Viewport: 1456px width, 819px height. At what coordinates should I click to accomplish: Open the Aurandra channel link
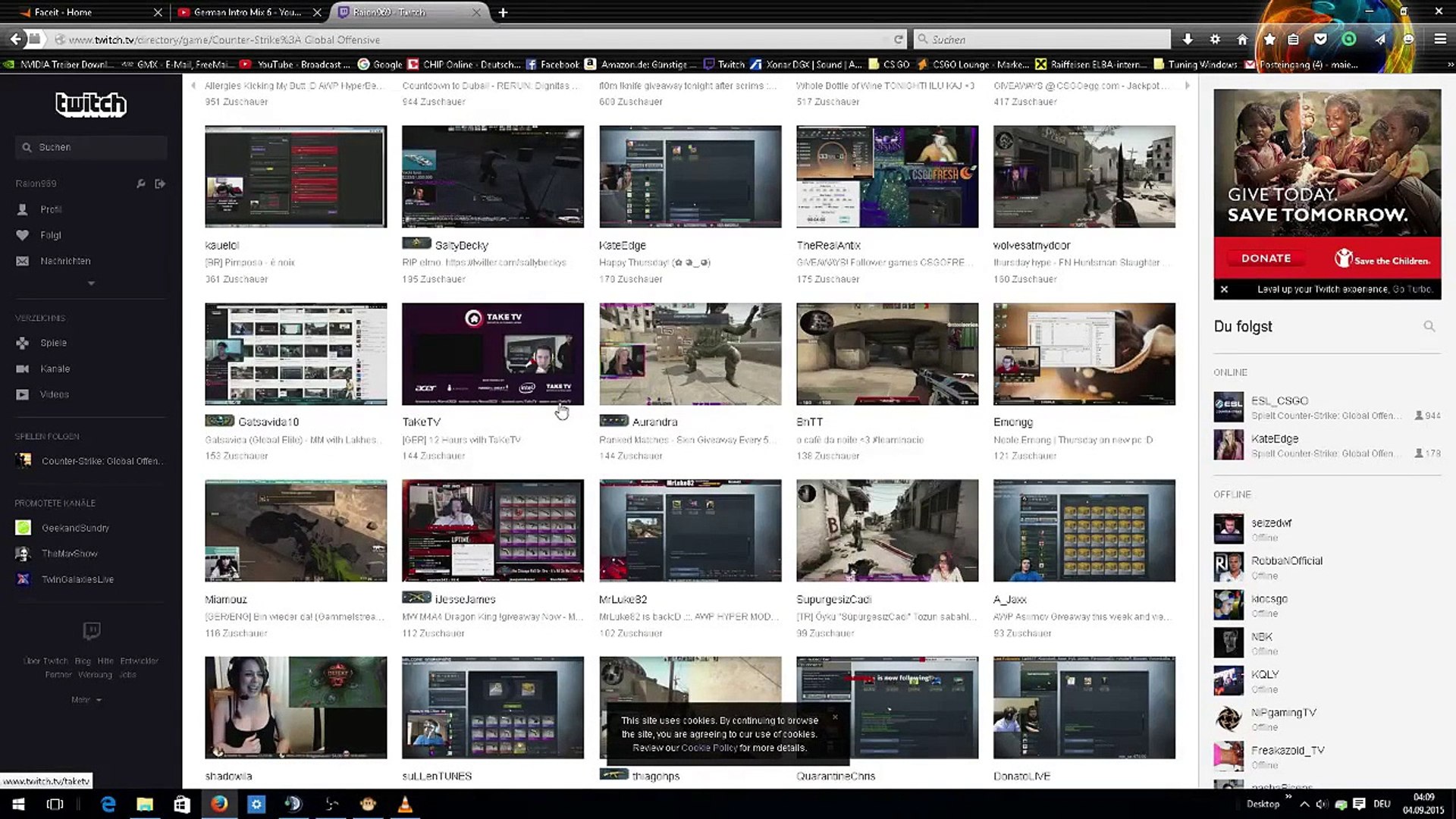[654, 422]
